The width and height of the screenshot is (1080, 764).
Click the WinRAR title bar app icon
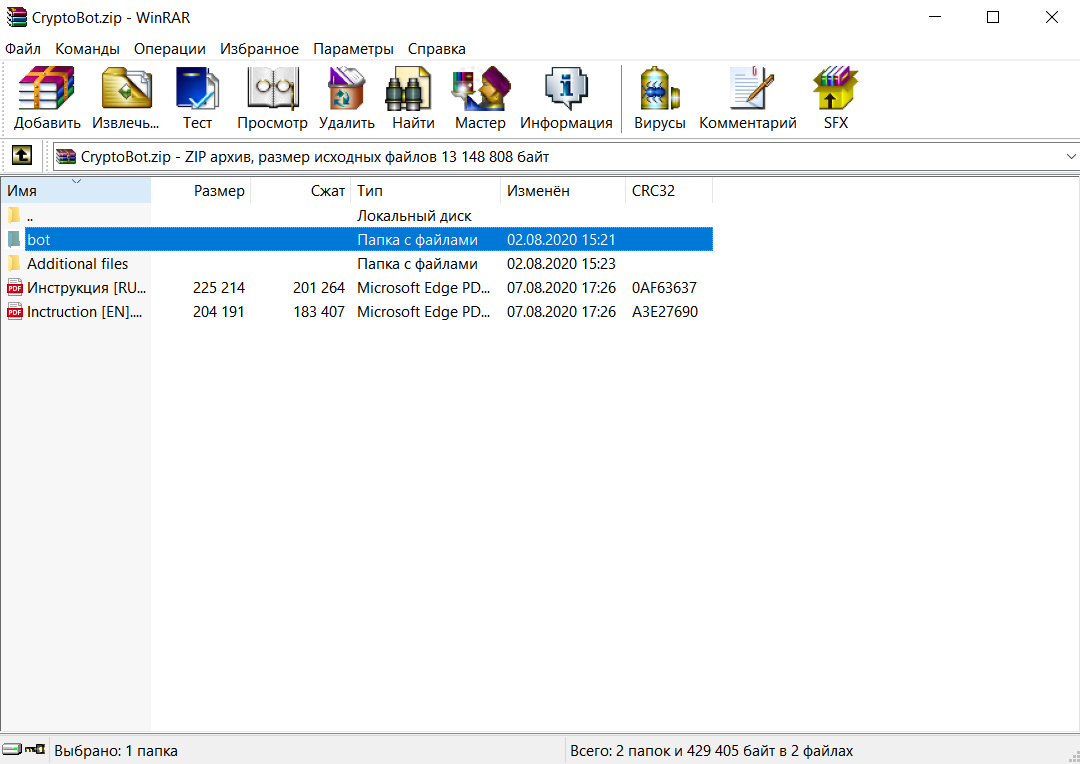coord(17,17)
